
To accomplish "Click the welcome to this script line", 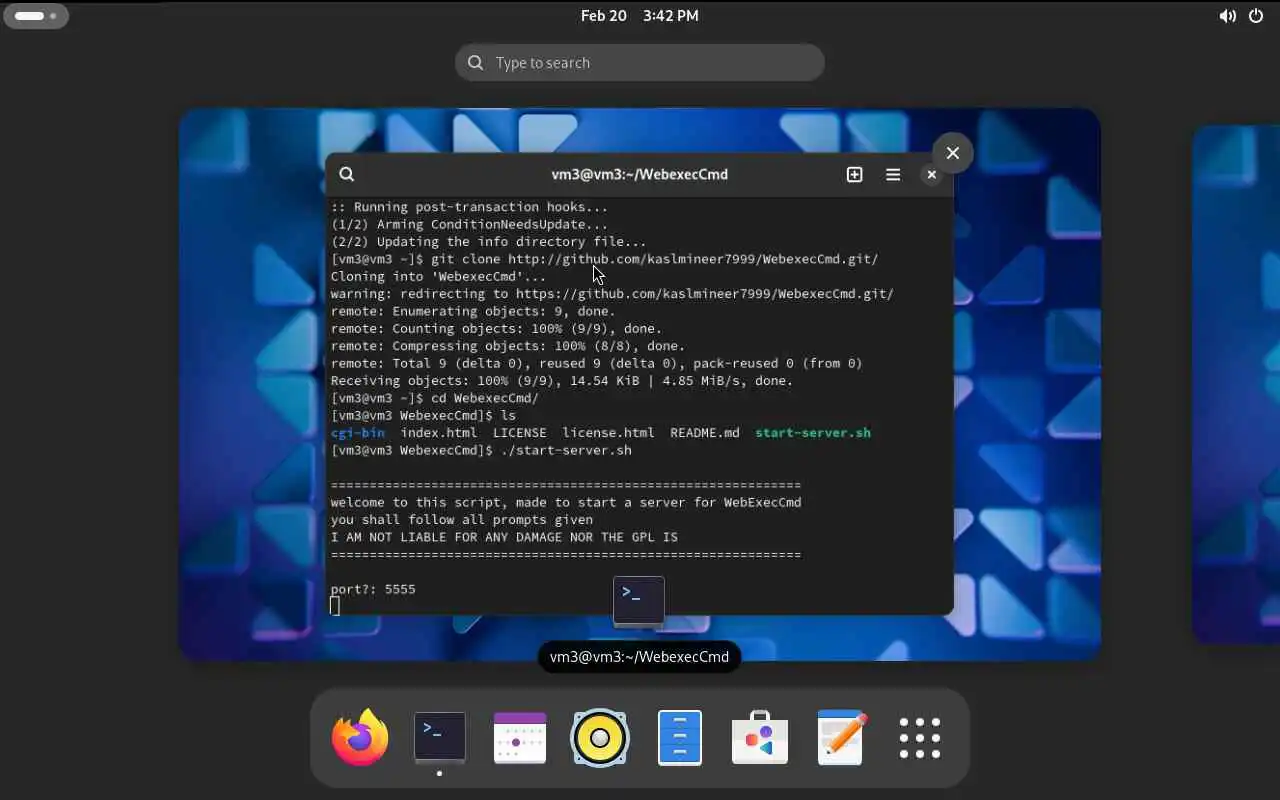I will (566, 502).
